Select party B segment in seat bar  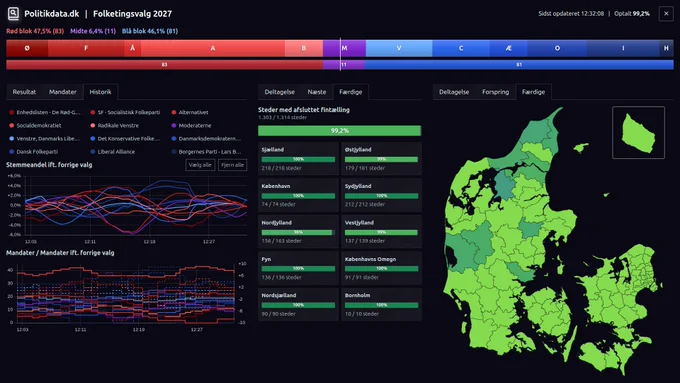304,48
